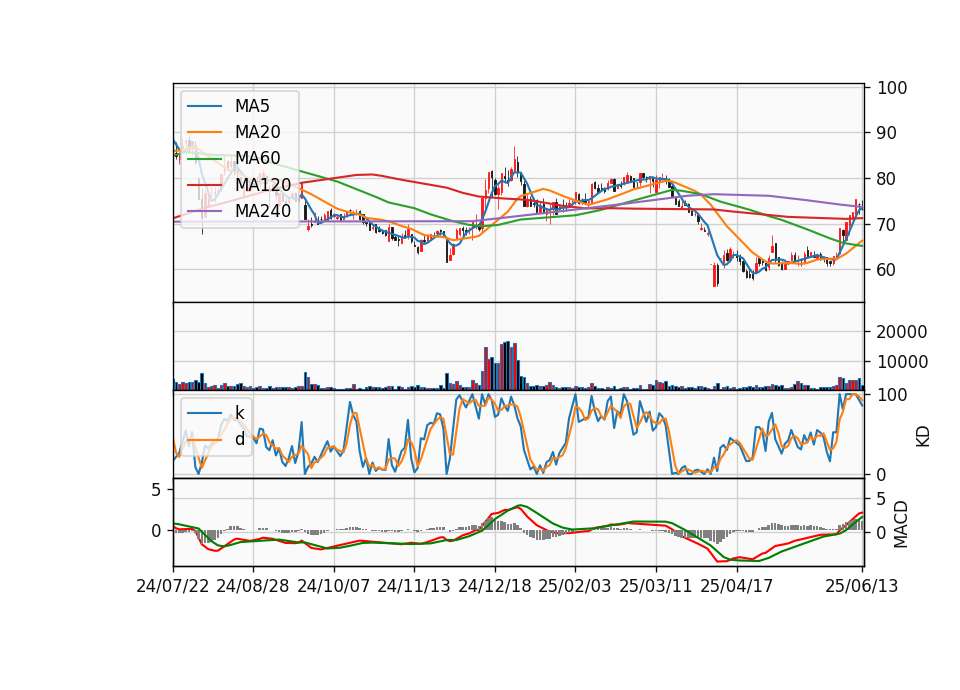Click the MA120 legend label

point(263,184)
